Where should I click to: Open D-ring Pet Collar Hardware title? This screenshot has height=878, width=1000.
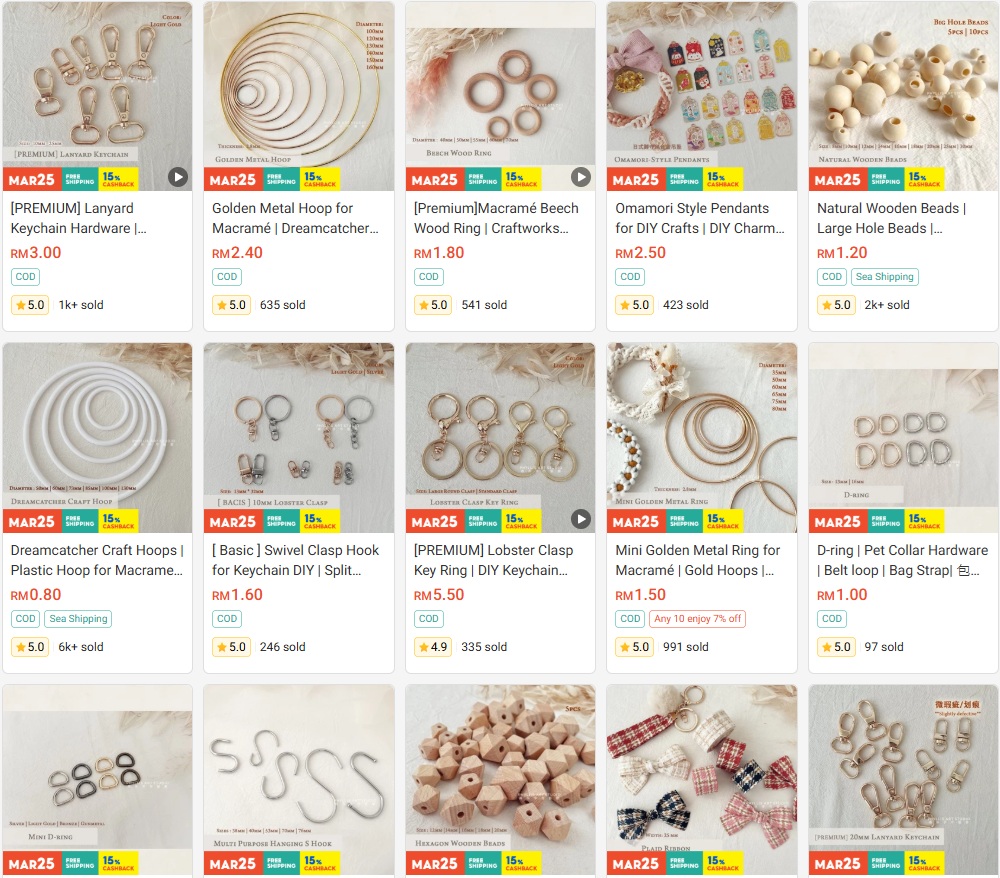click(x=902, y=560)
